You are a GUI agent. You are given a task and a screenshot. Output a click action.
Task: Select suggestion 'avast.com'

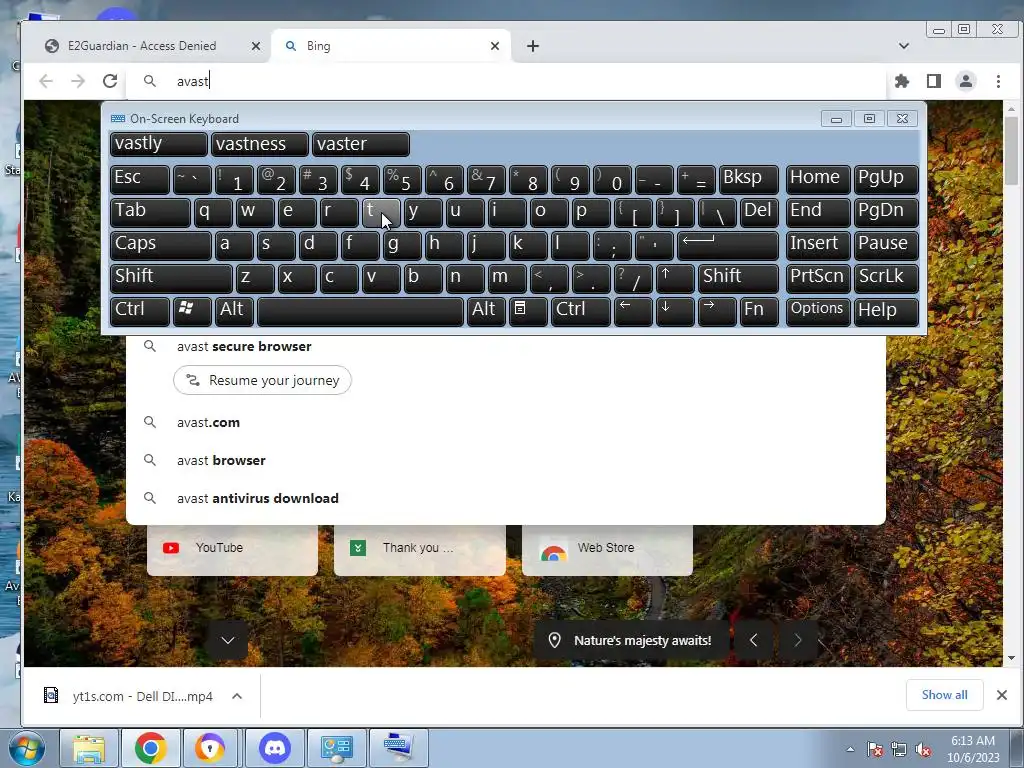tap(505, 423)
